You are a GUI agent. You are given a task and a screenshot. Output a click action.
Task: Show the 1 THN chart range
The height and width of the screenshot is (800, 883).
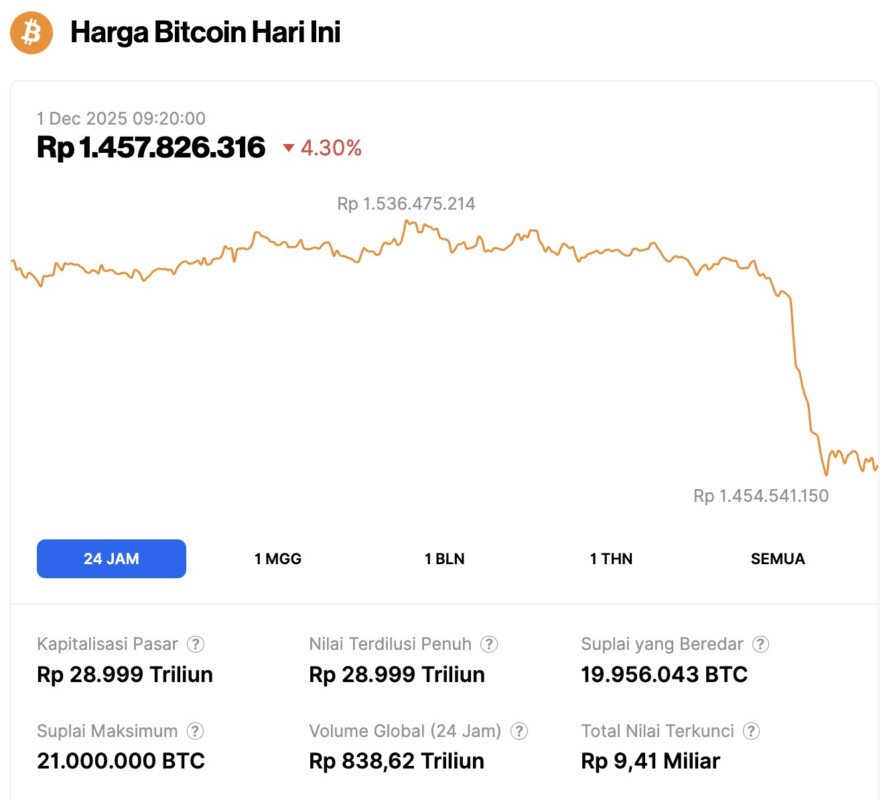[611, 559]
